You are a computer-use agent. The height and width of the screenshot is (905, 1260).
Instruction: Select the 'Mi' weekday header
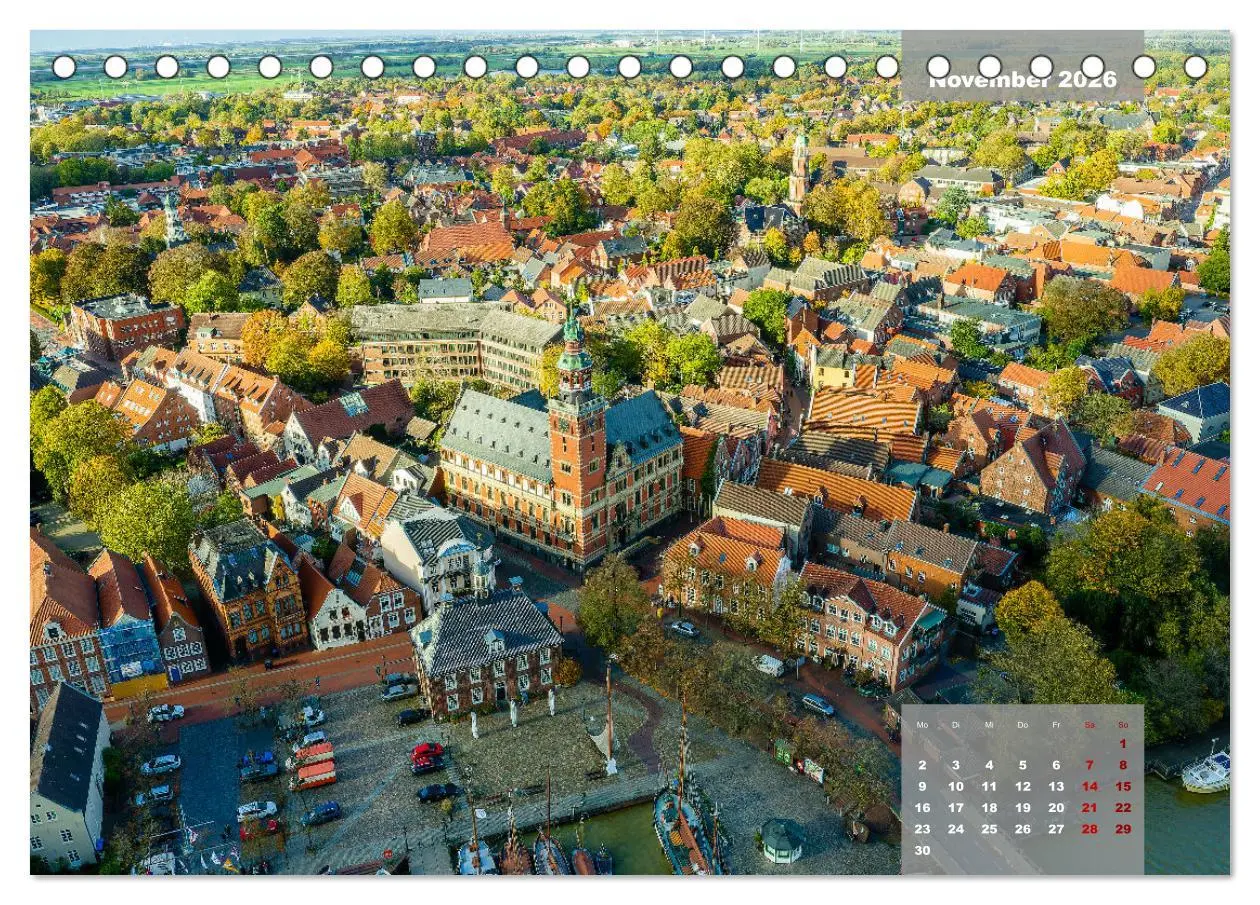[x=989, y=725]
